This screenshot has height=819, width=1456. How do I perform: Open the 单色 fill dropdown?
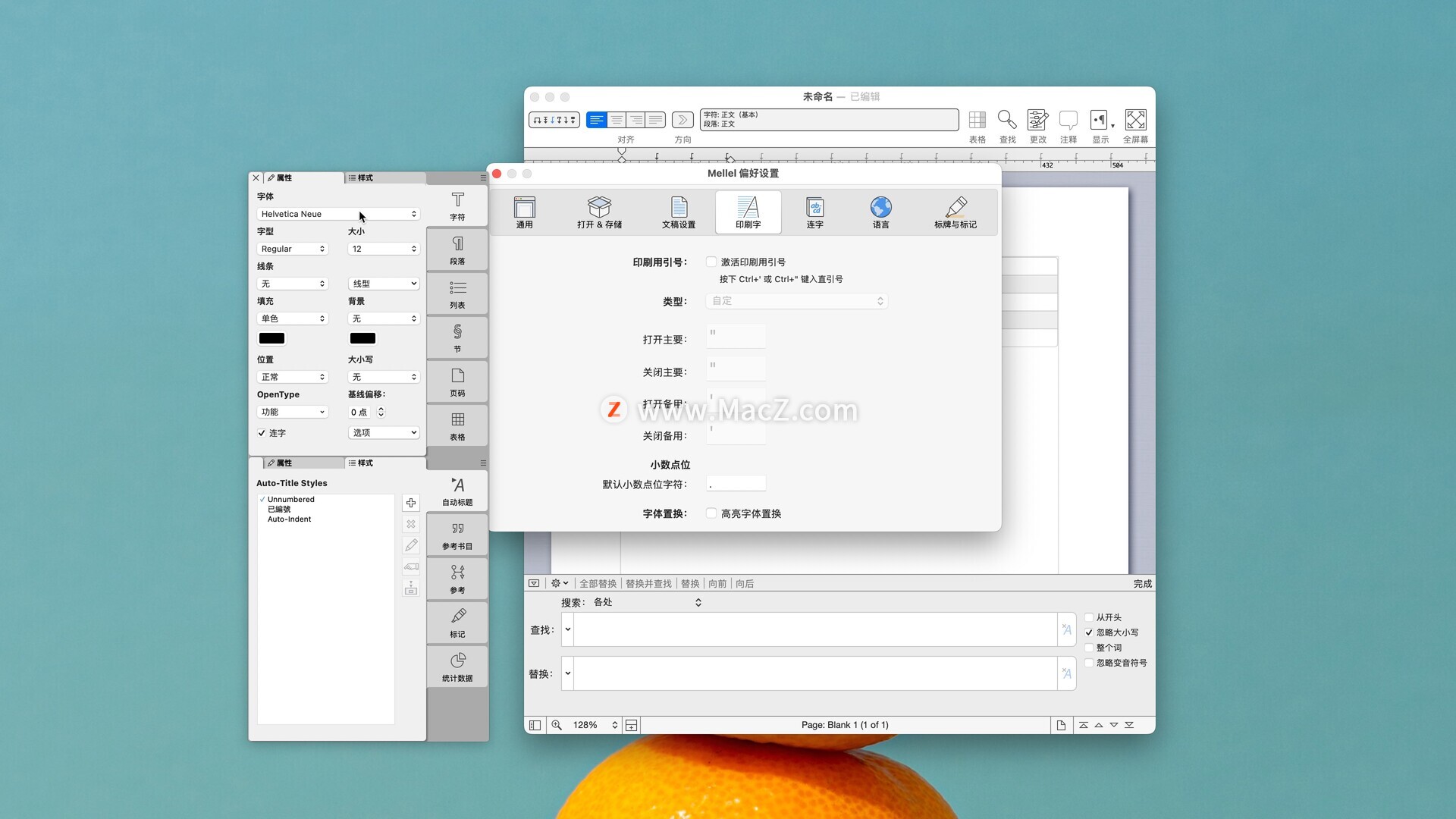point(292,318)
